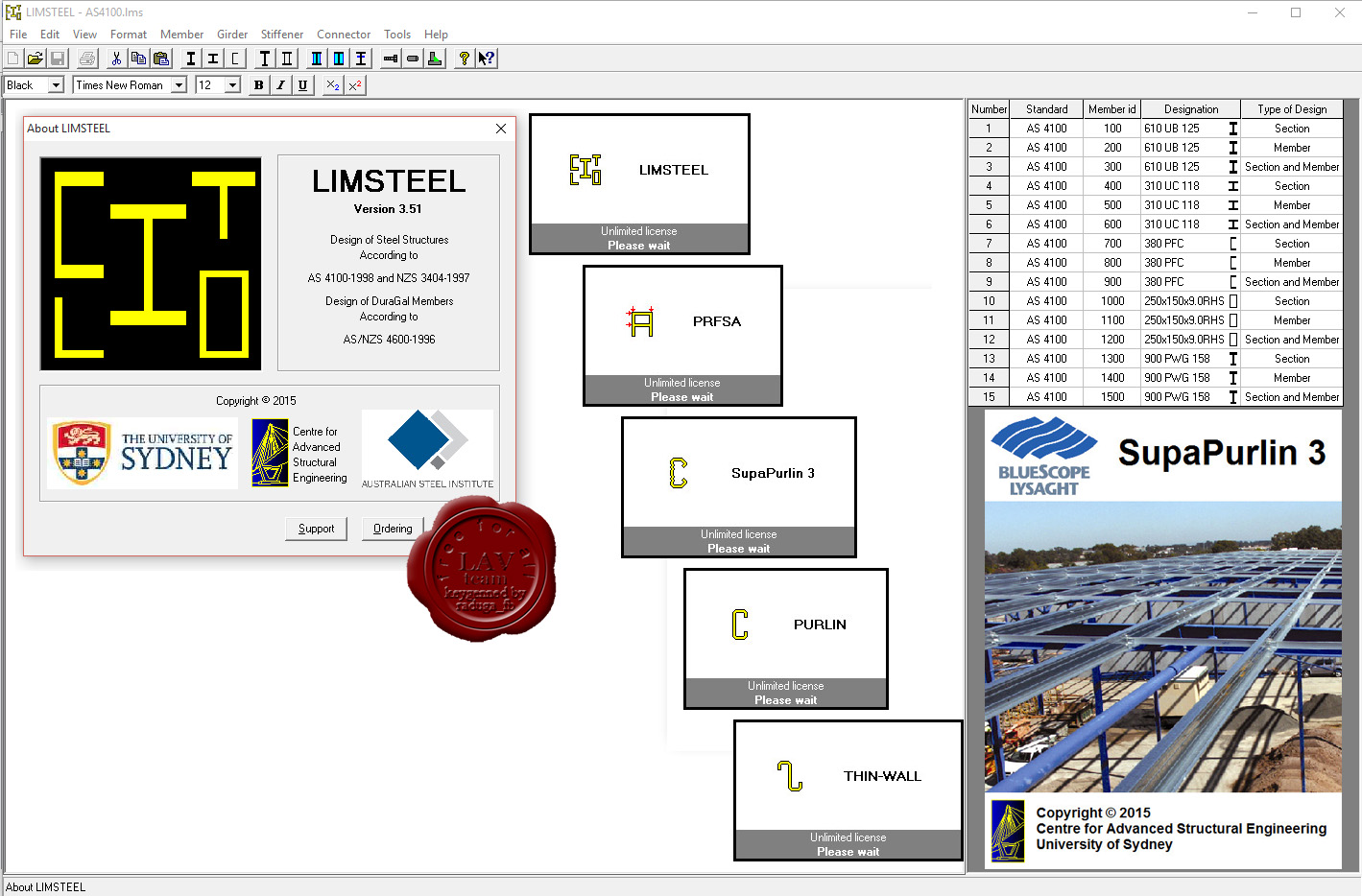This screenshot has width=1362, height=896.
Task: Open the Edit menu
Action: (50, 35)
